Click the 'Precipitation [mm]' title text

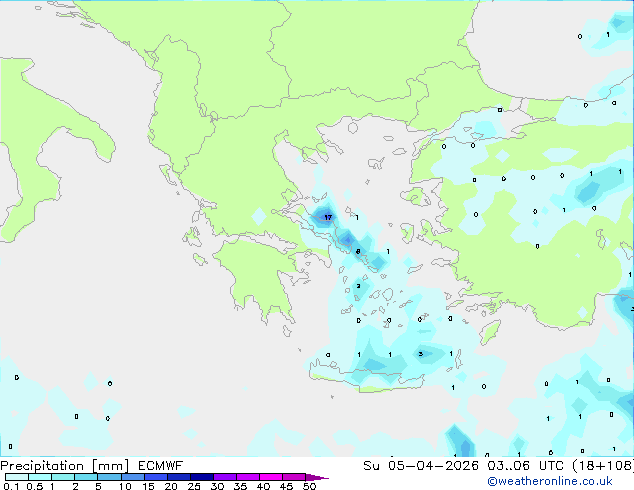pyautogui.click(x=65, y=466)
